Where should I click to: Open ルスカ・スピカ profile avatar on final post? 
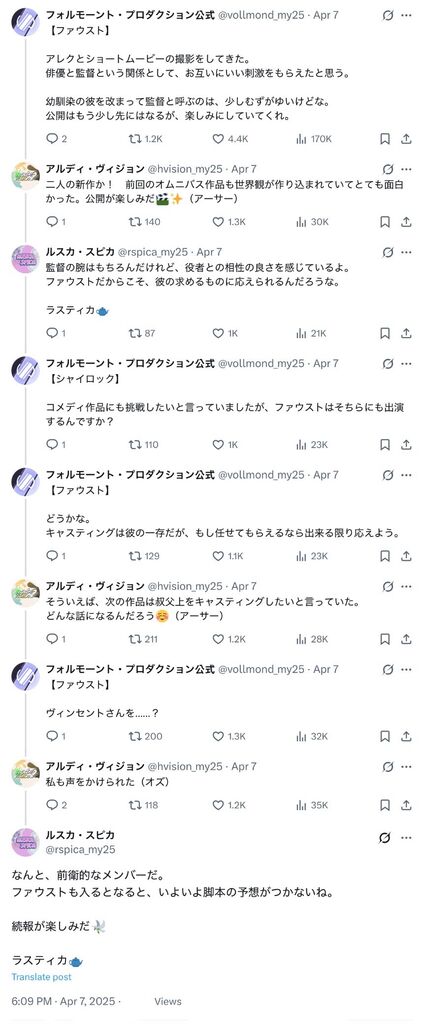coord(25,842)
